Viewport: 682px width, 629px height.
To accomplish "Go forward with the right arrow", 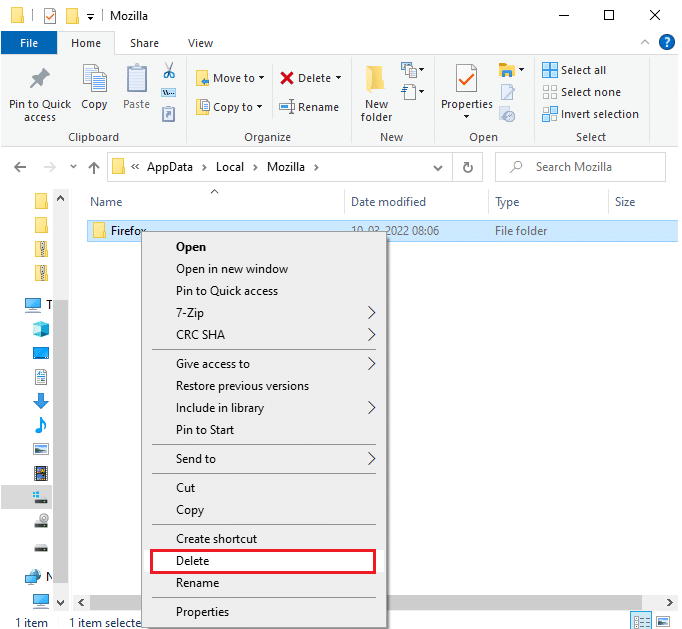I will coord(50,167).
